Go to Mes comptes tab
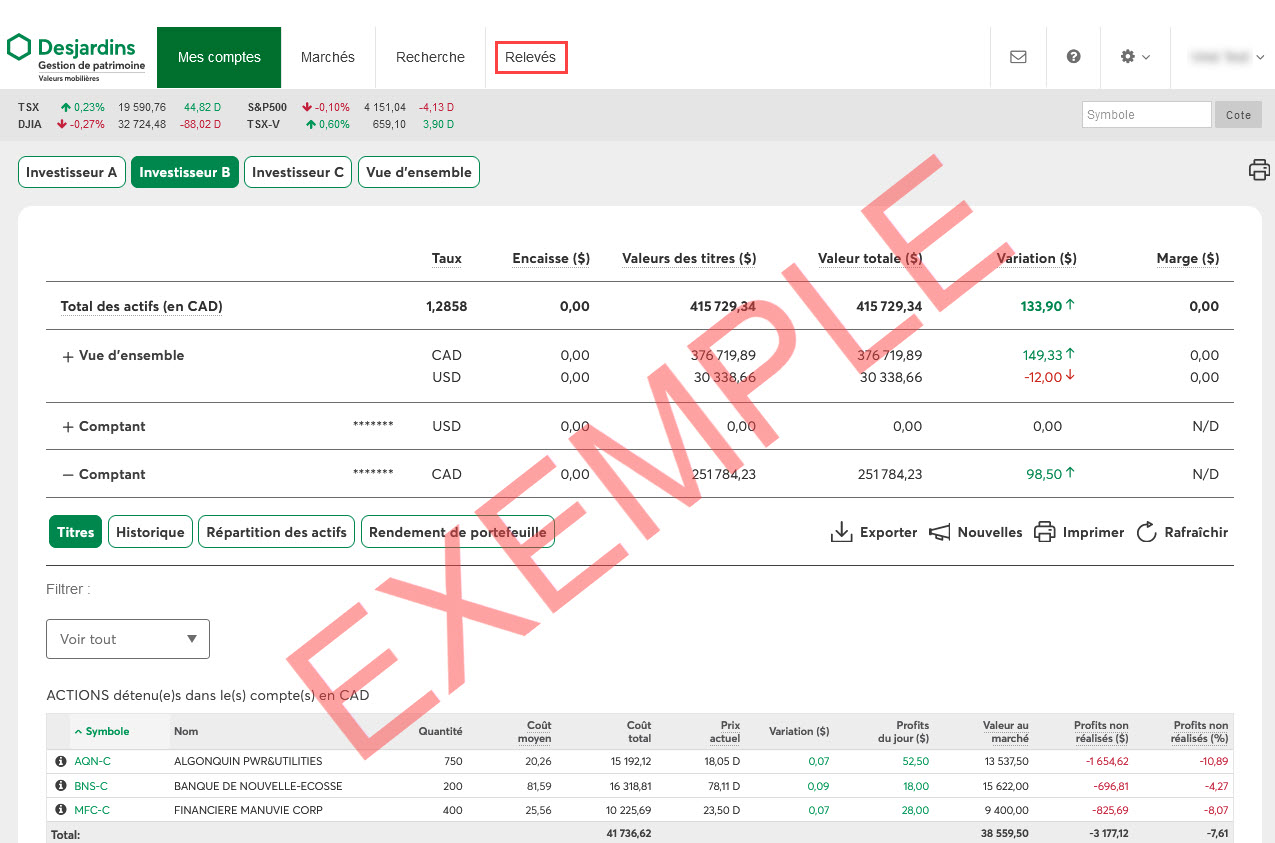The image size is (1275, 843). [219, 57]
